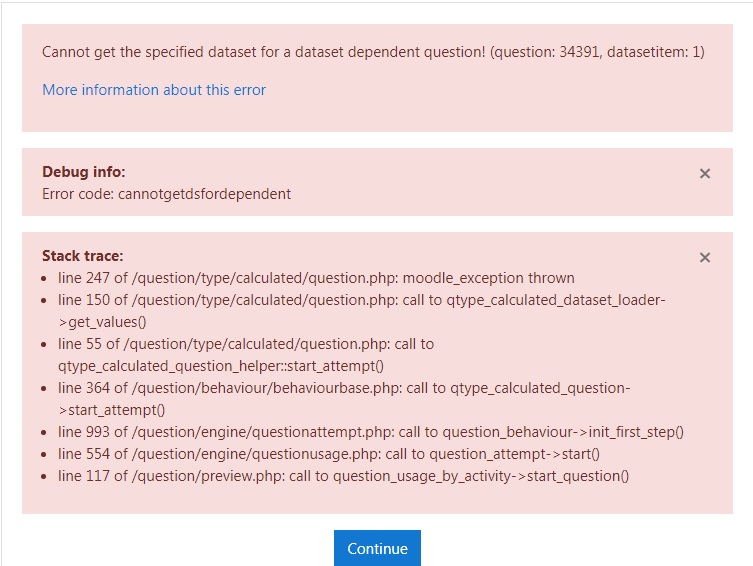Open More information about this error
This screenshot has height=566, width=753.
click(154, 90)
